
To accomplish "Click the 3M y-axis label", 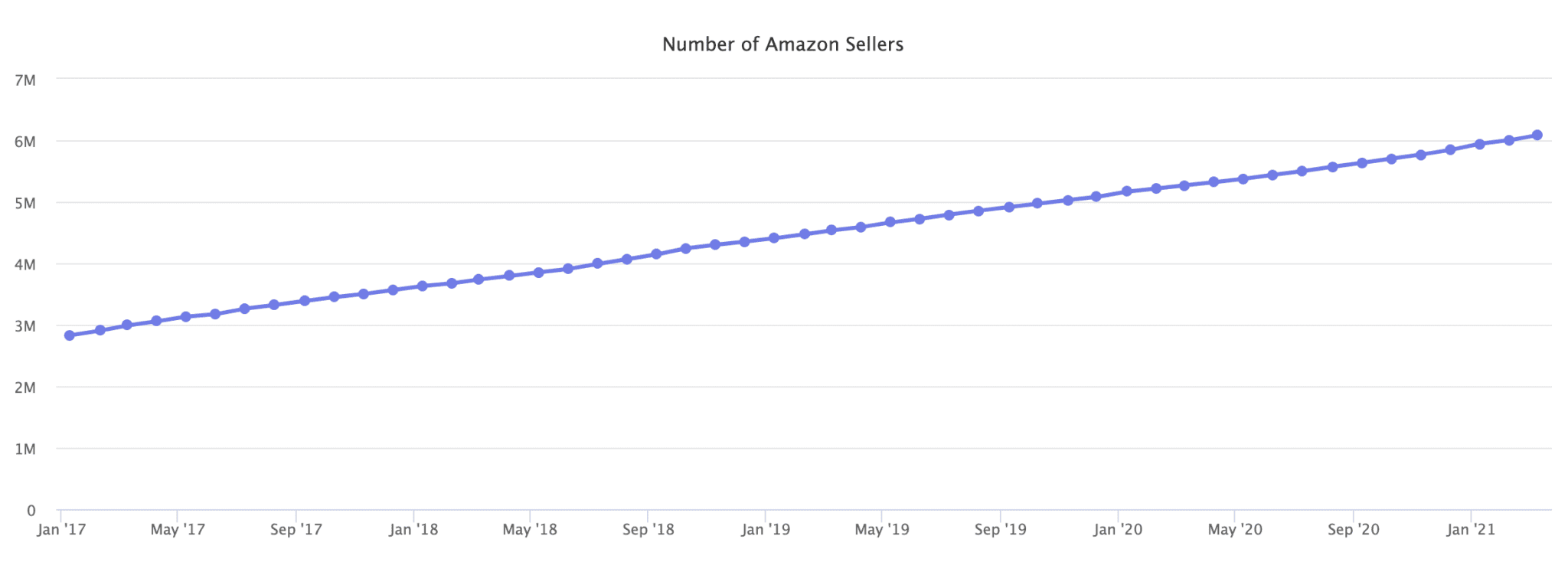I will click(x=25, y=326).
